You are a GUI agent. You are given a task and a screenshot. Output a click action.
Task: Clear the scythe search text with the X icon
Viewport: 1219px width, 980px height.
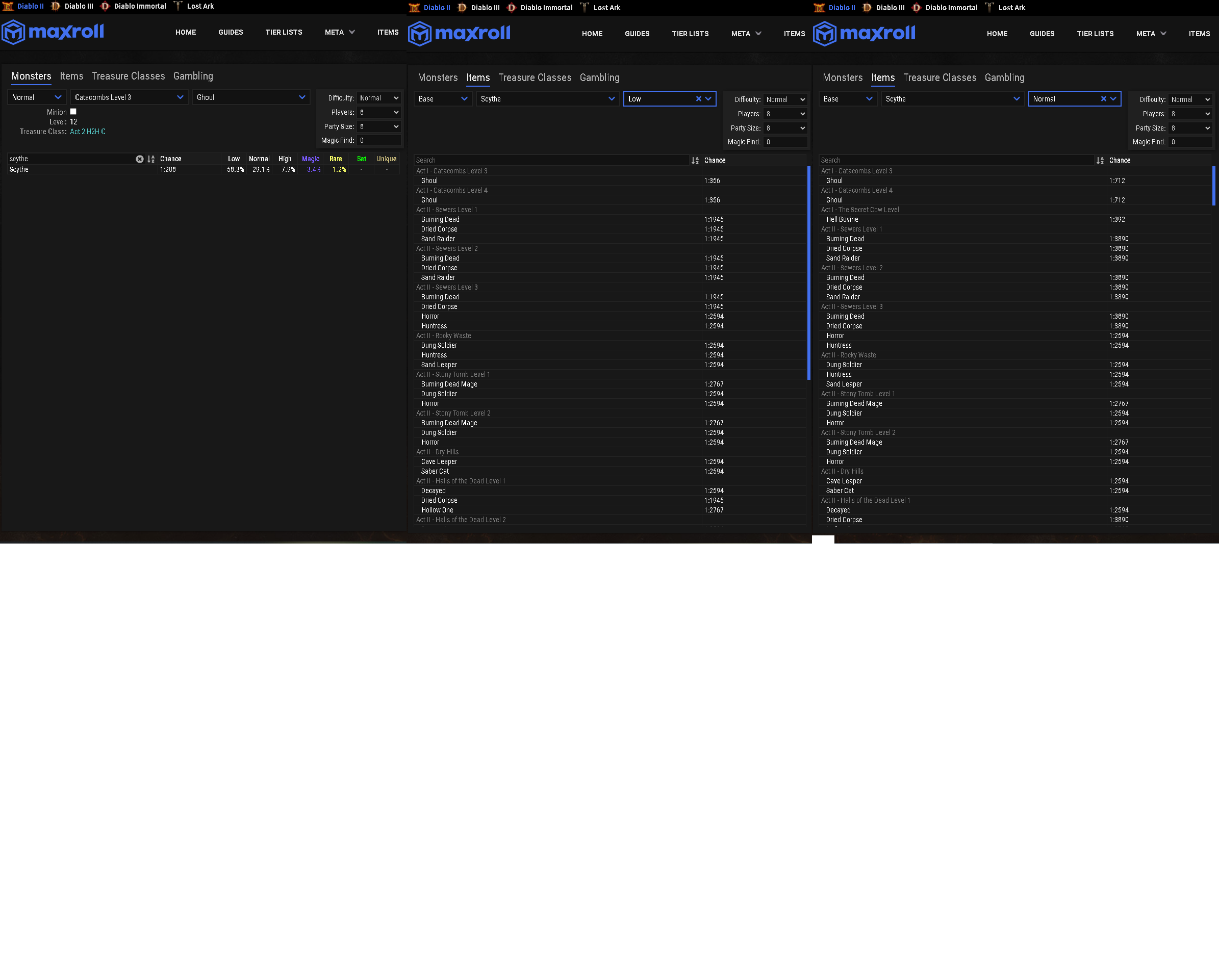(140, 160)
